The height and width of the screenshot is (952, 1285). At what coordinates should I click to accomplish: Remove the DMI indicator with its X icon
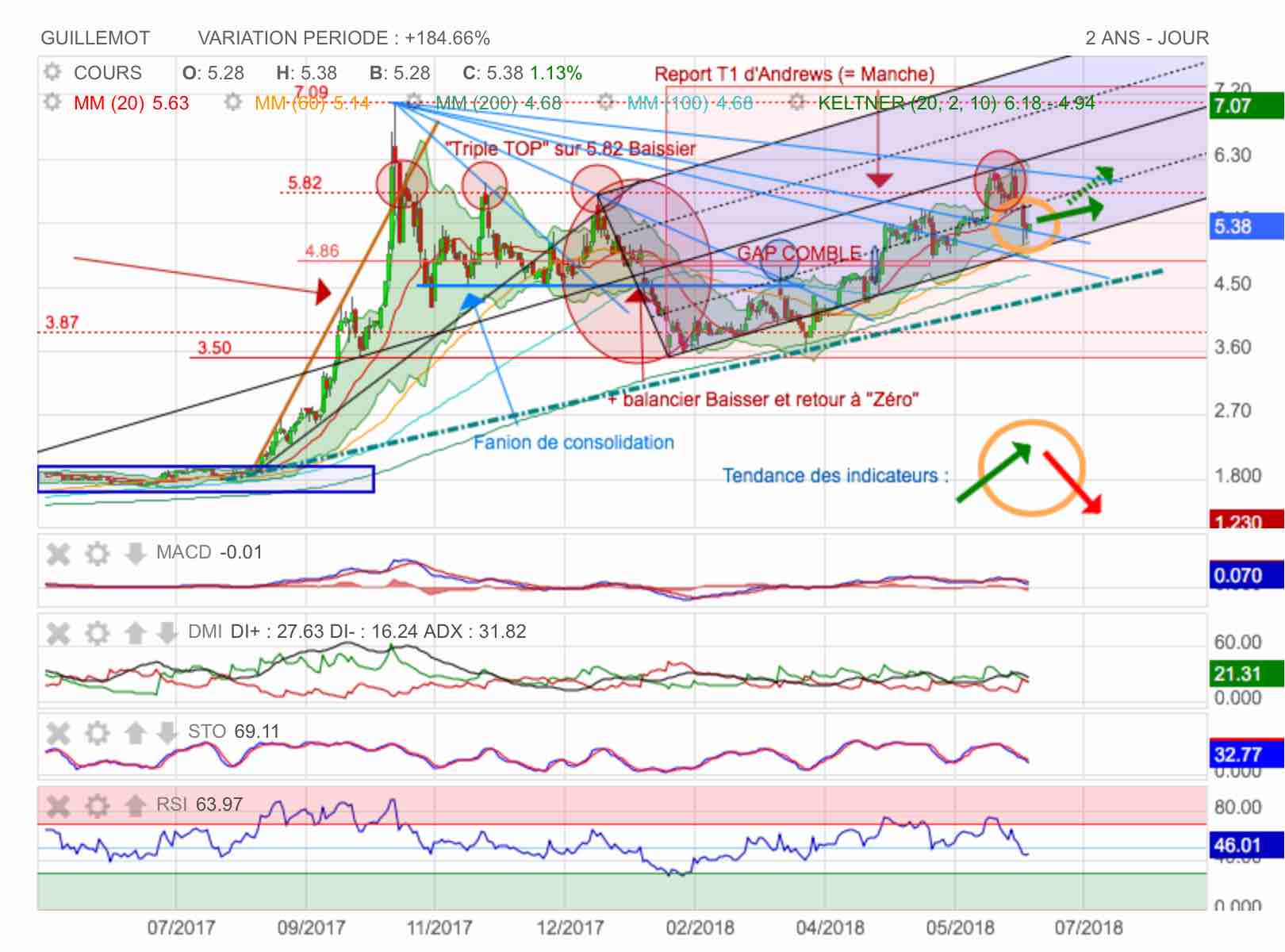point(59,632)
